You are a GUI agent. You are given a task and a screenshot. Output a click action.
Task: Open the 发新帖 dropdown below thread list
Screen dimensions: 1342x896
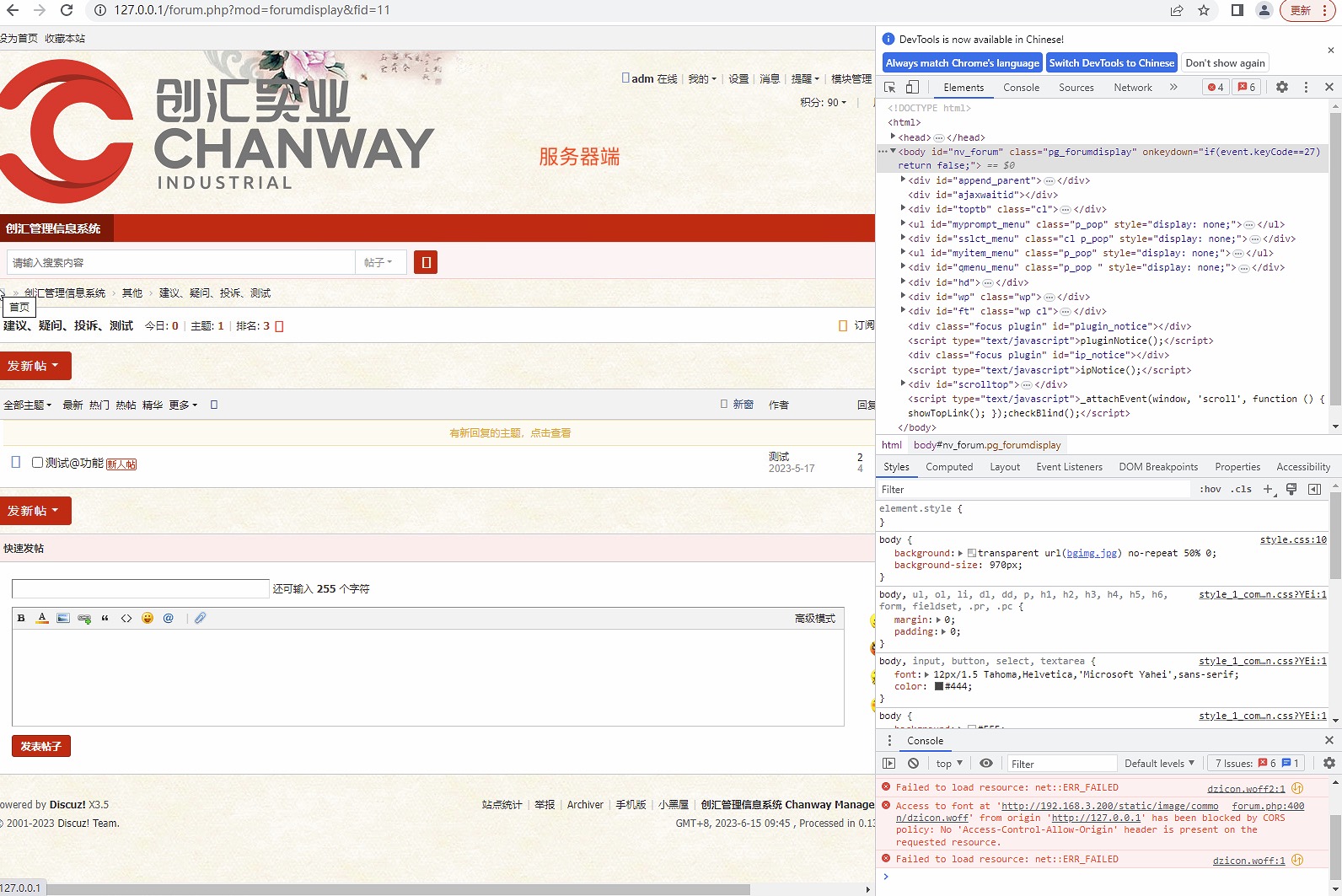[35, 511]
